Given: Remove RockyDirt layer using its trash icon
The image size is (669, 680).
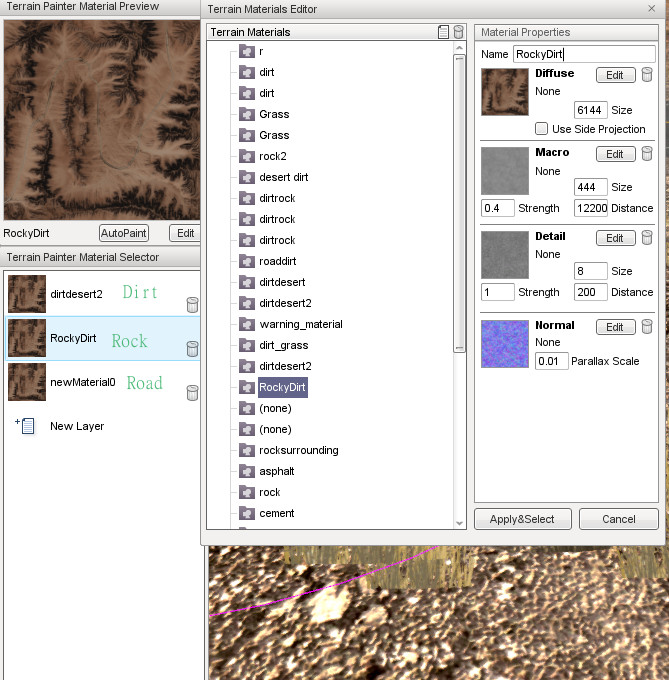Looking at the screenshot, I should click(x=192, y=349).
